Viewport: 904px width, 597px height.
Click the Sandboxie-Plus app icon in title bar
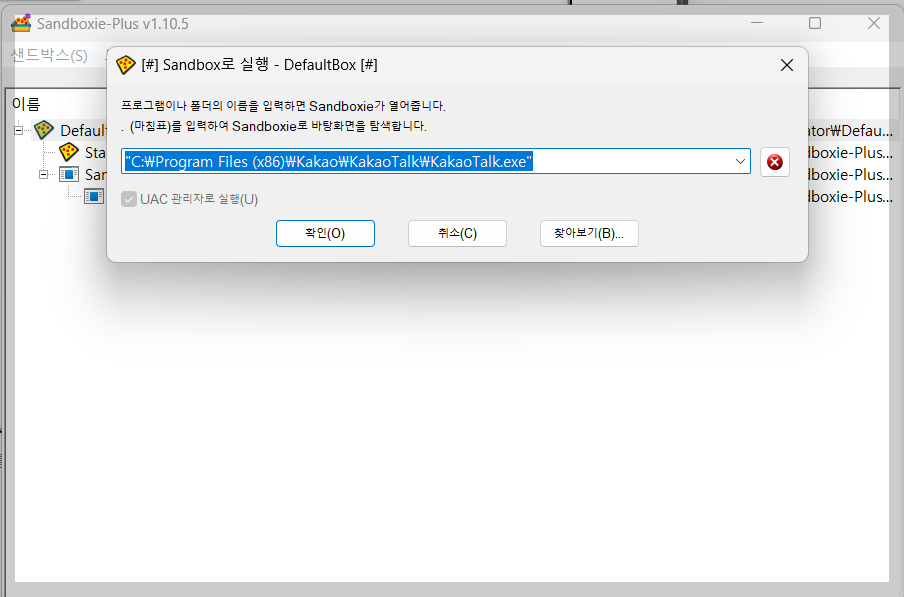(x=21, y=24)
